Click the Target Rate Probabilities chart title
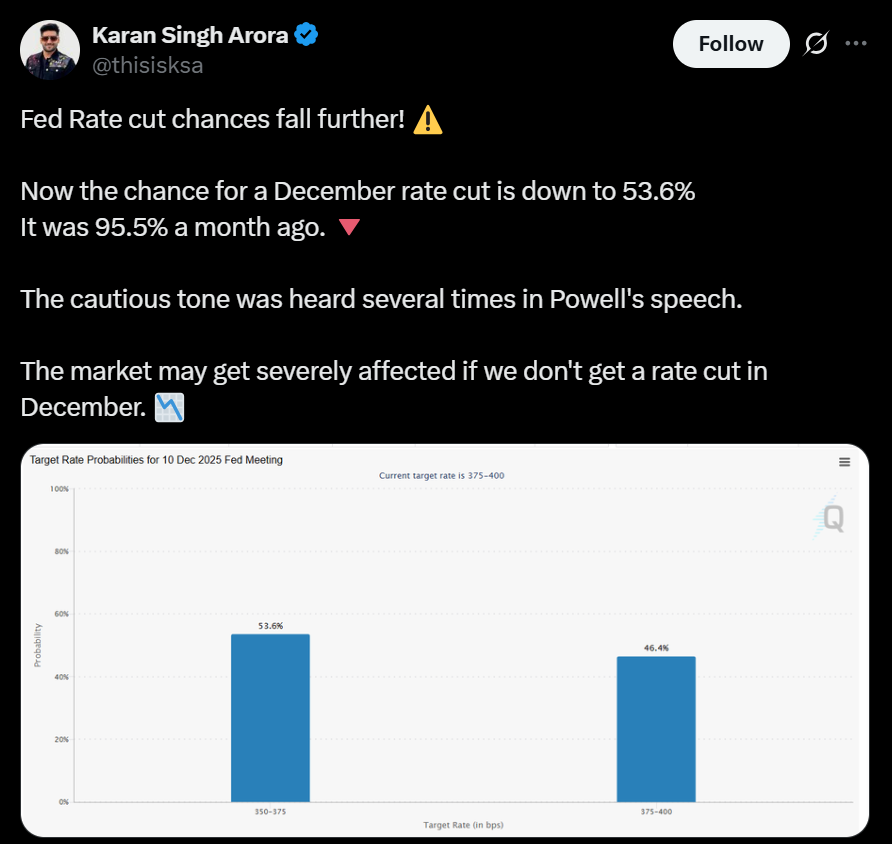Screen dimensions: 892x844 [x=156, y=460]
